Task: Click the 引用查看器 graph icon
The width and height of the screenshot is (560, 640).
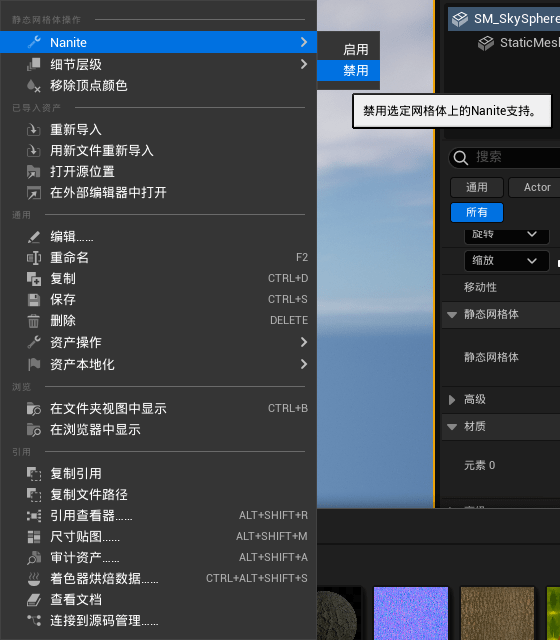Action: pos(34,516)
